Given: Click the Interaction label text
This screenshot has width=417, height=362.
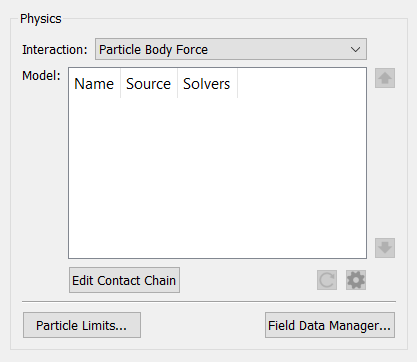Looking at the screenshot, I should [55, 50].
